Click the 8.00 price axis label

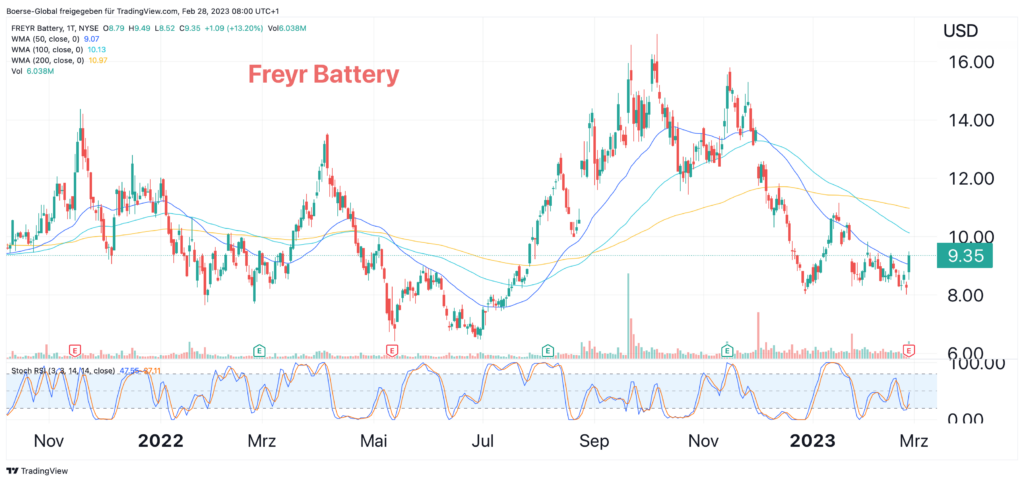[966, 295]
